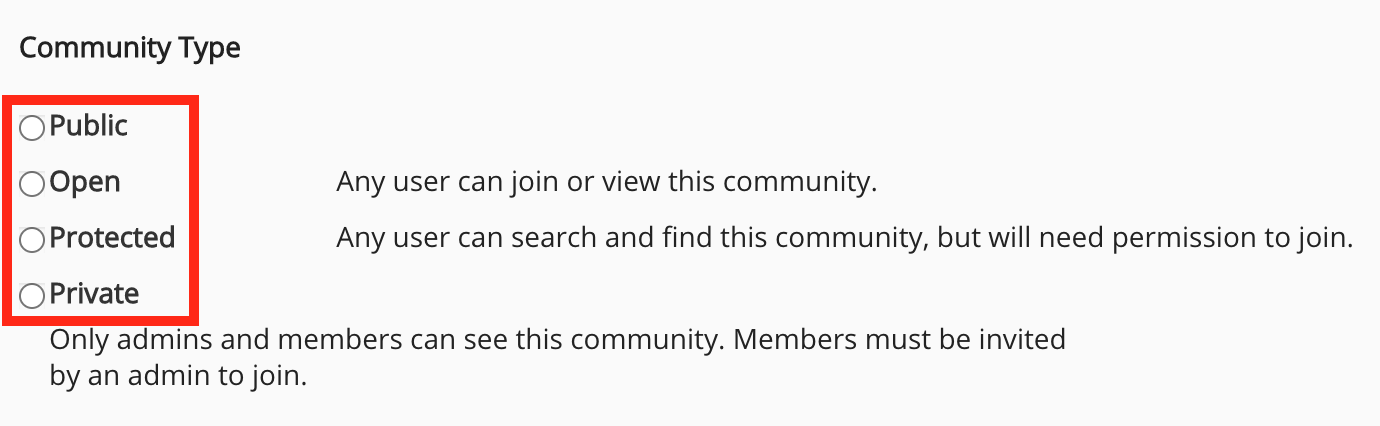Click the 'Members must be invited' sentence
The height and width of the screenshot is (426, 1380).
[899, 340]
